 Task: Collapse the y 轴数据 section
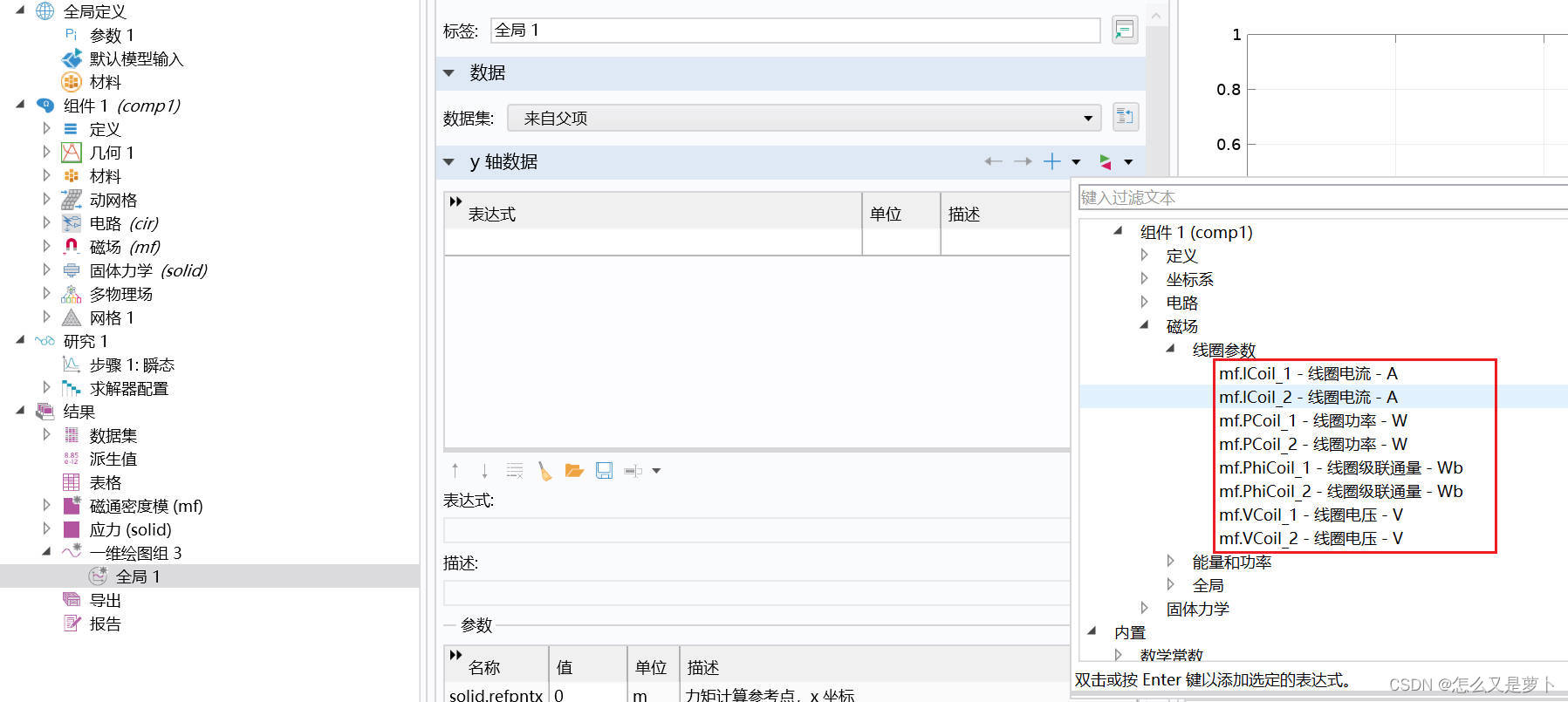[448, 162]
